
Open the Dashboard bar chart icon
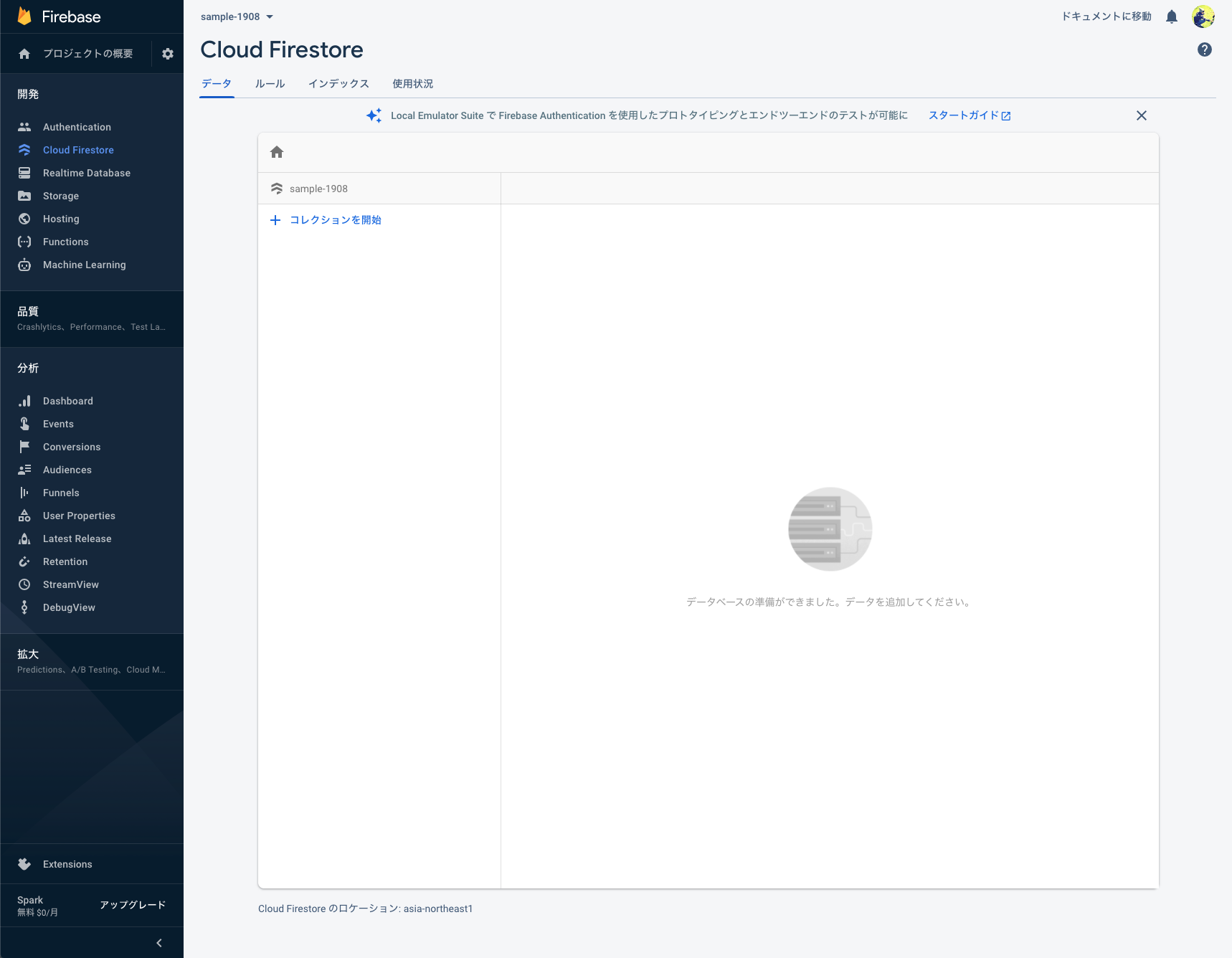[x=24, y=401]
